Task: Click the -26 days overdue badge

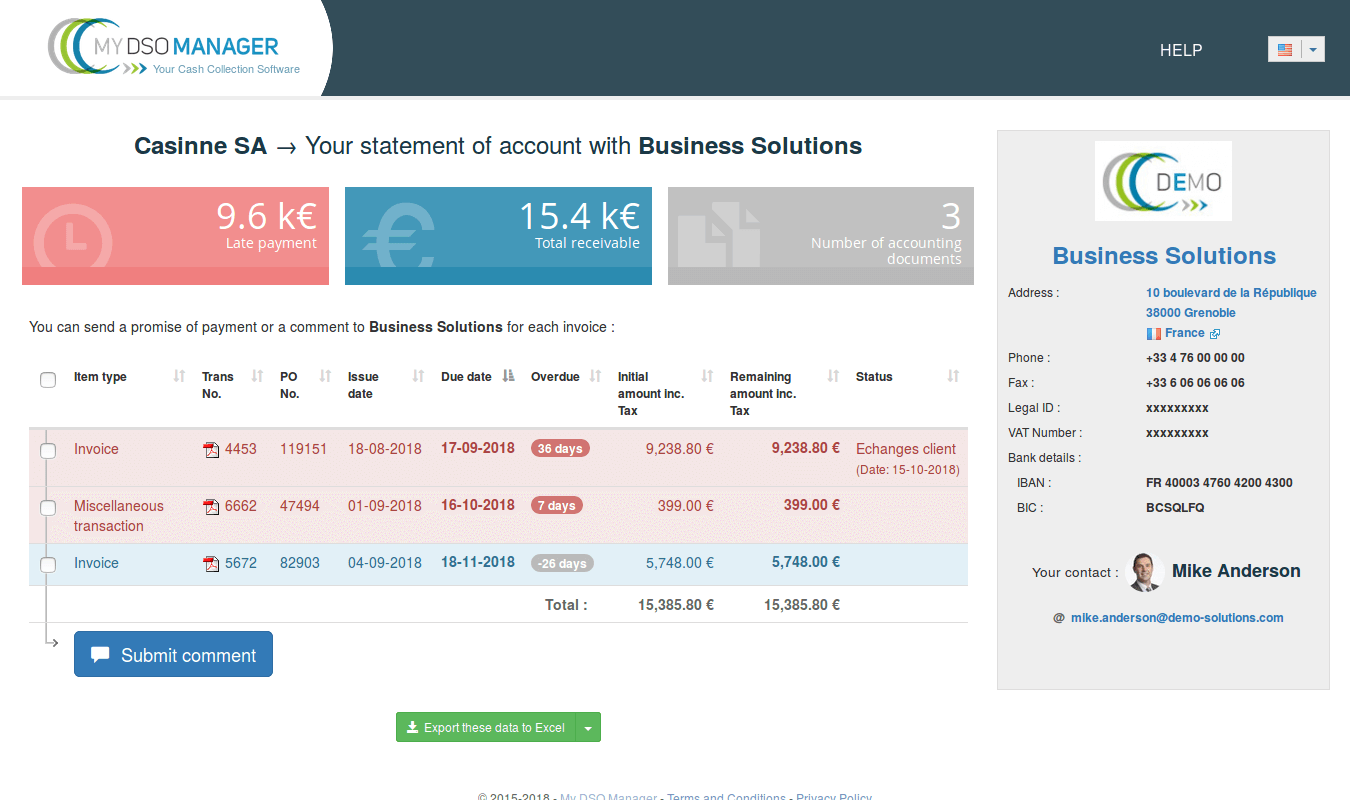Action: (x=562, y=563)
